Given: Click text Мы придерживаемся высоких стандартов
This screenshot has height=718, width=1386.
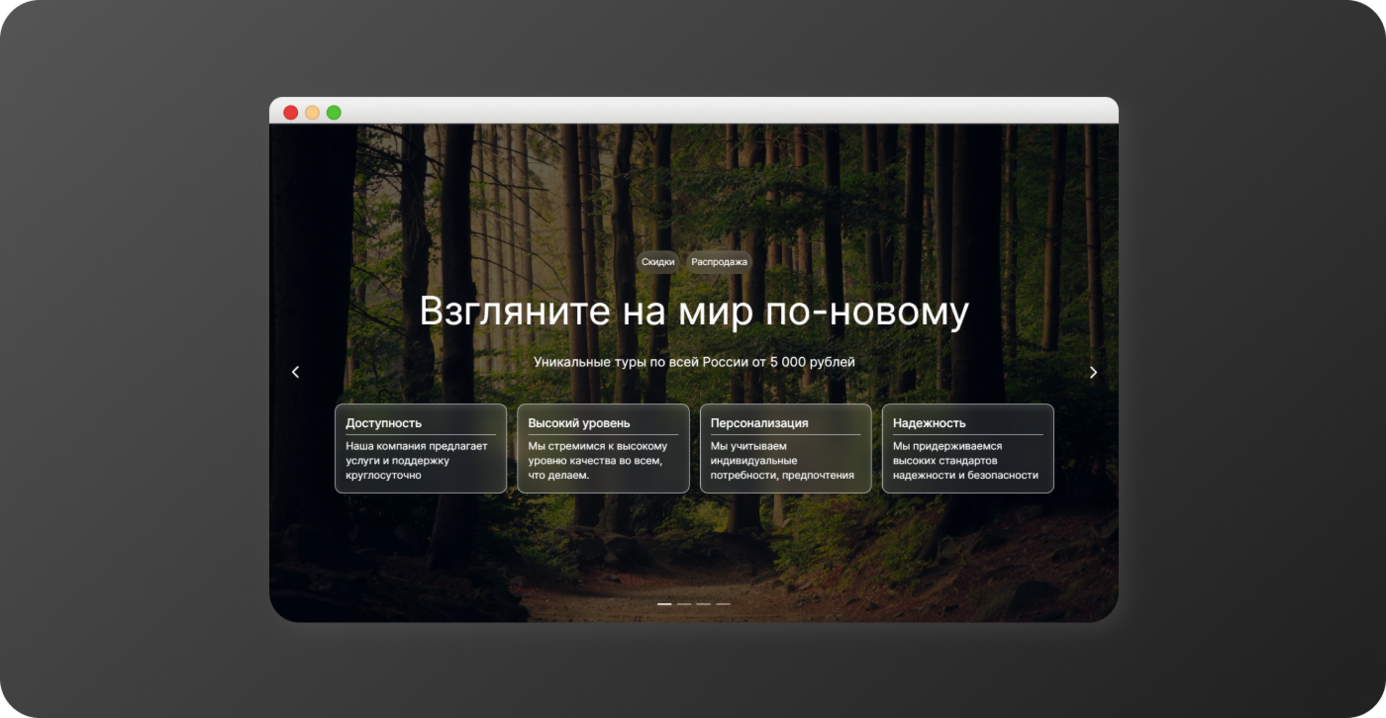Looking at the screenshot, I should 966,460.
